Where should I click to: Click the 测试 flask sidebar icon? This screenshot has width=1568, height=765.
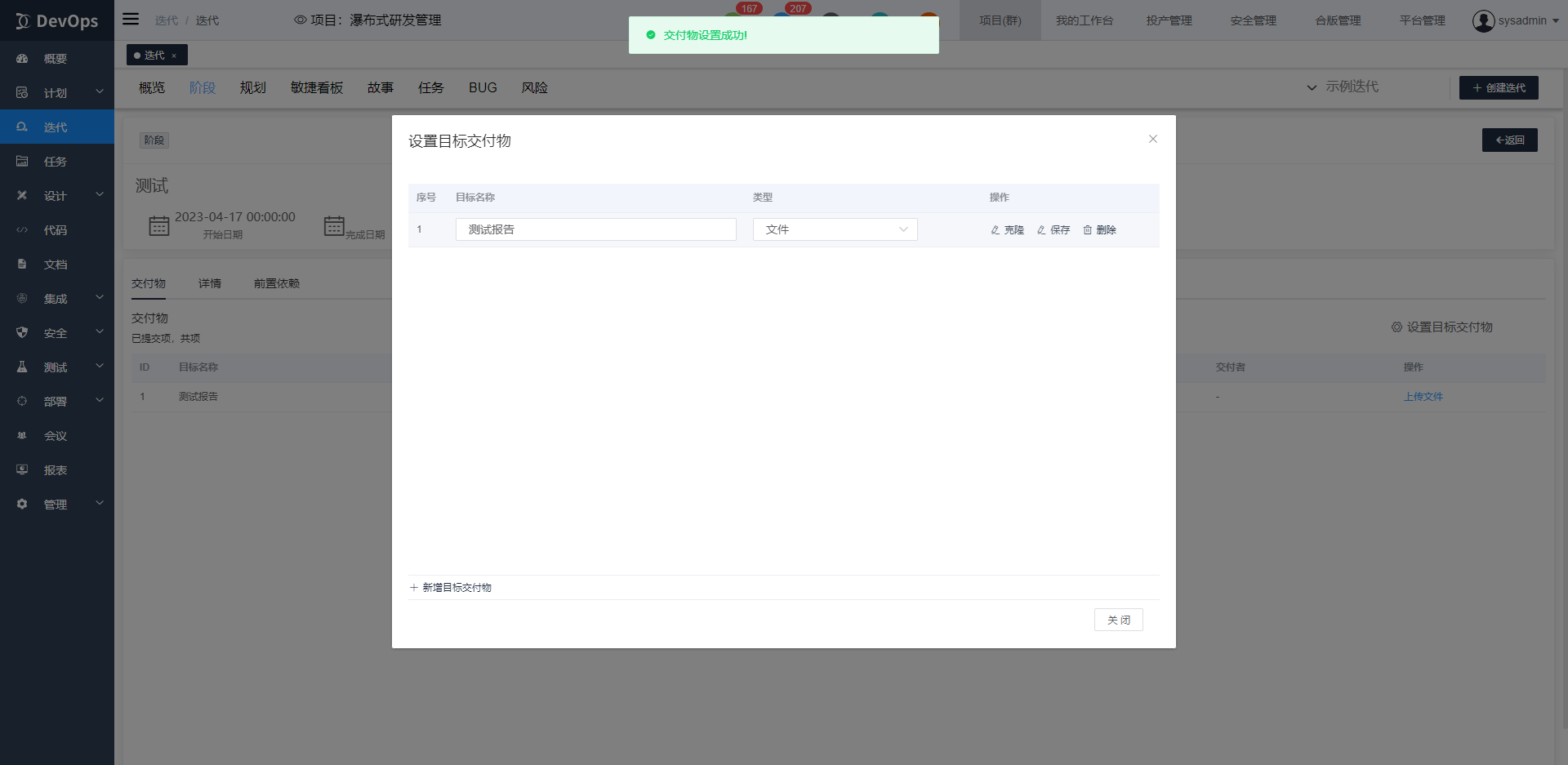click(x=22, y=367)
